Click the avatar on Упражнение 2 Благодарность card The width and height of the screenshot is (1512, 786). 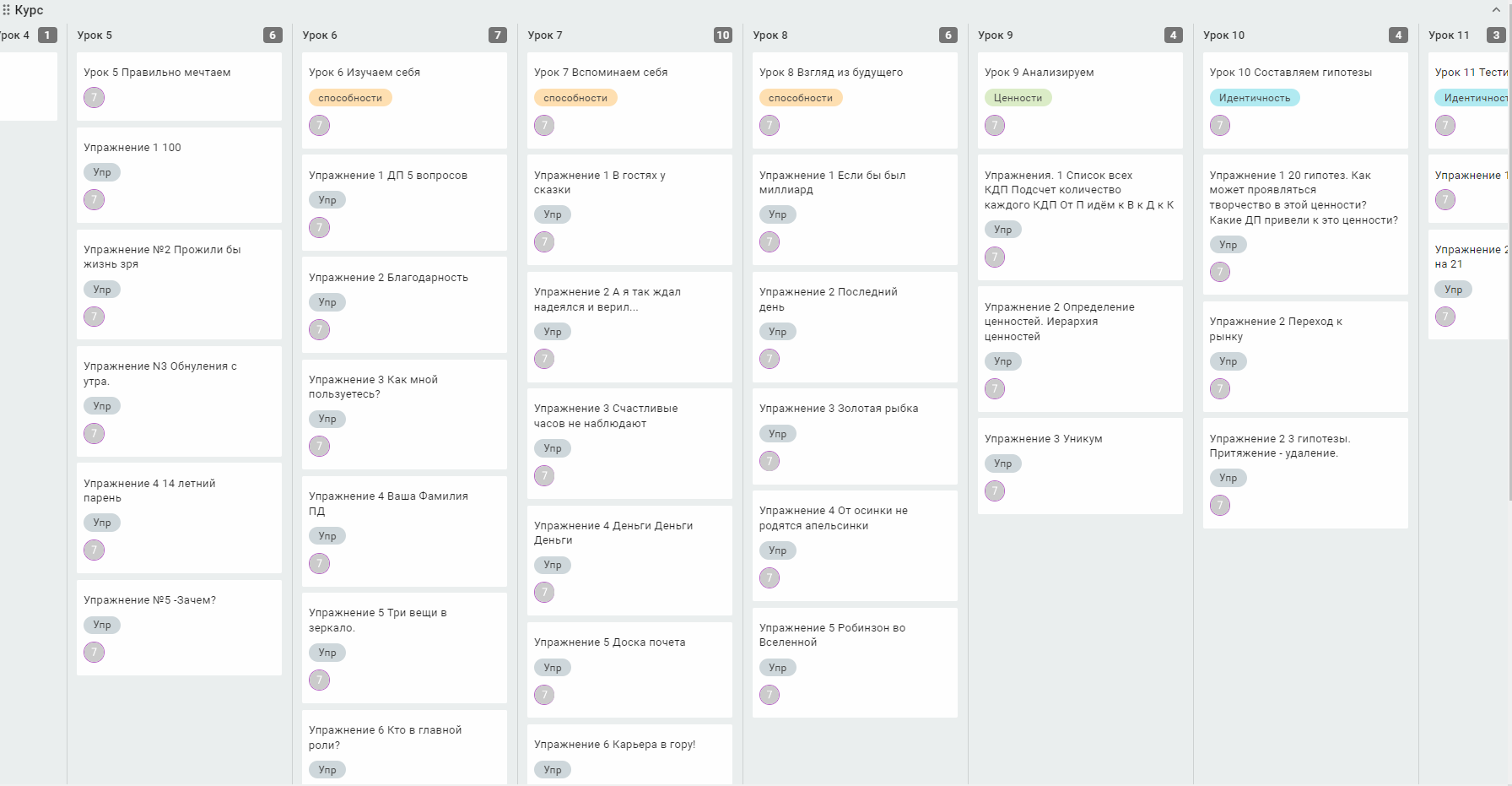coord(320,330)
